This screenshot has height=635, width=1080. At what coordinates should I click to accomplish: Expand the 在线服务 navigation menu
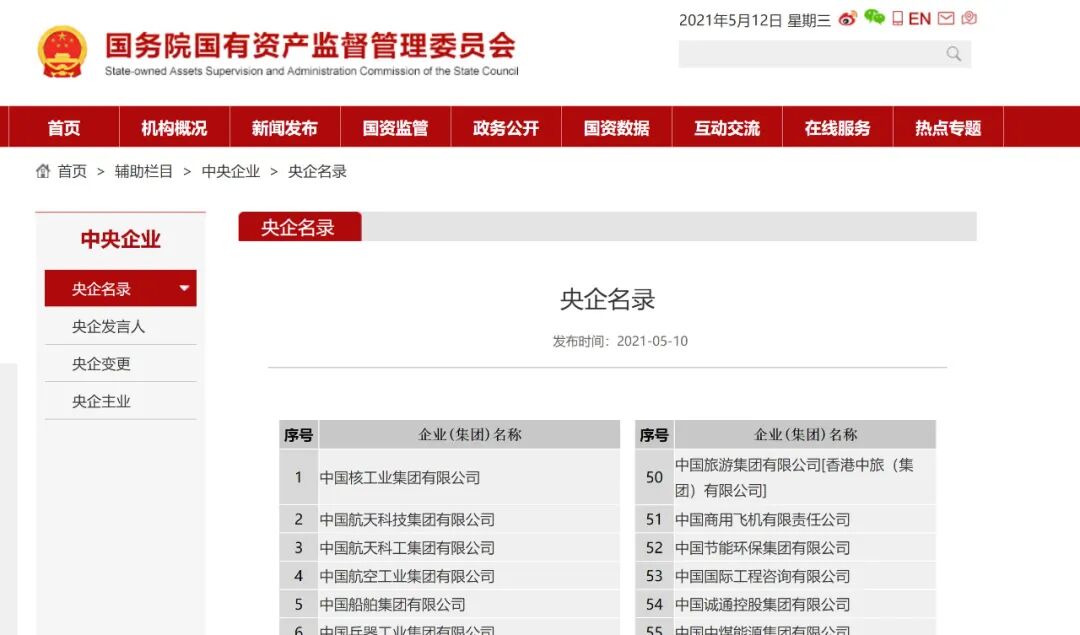(x=837, y=126)
